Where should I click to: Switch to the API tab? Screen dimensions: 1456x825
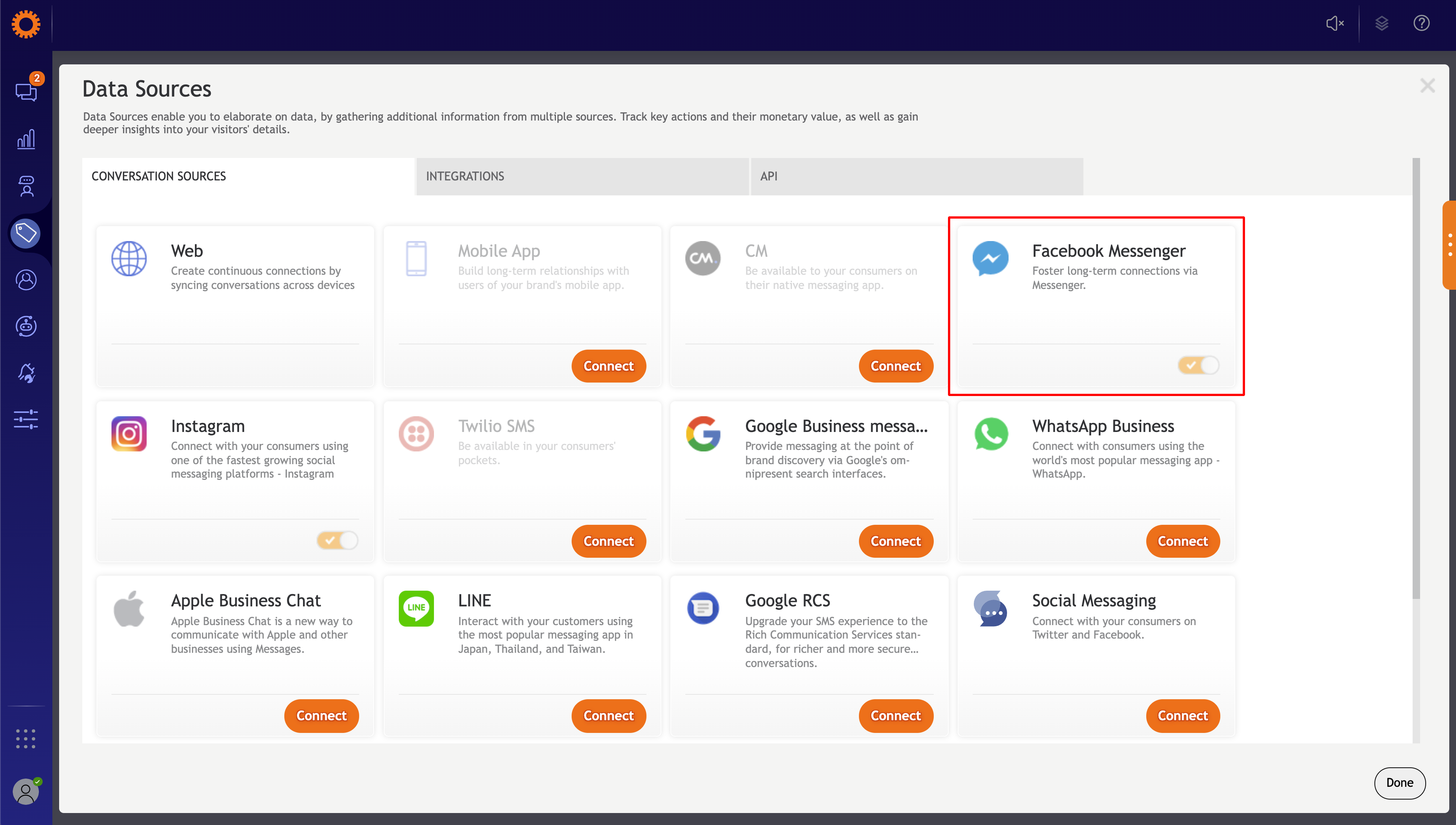point(917,176)
